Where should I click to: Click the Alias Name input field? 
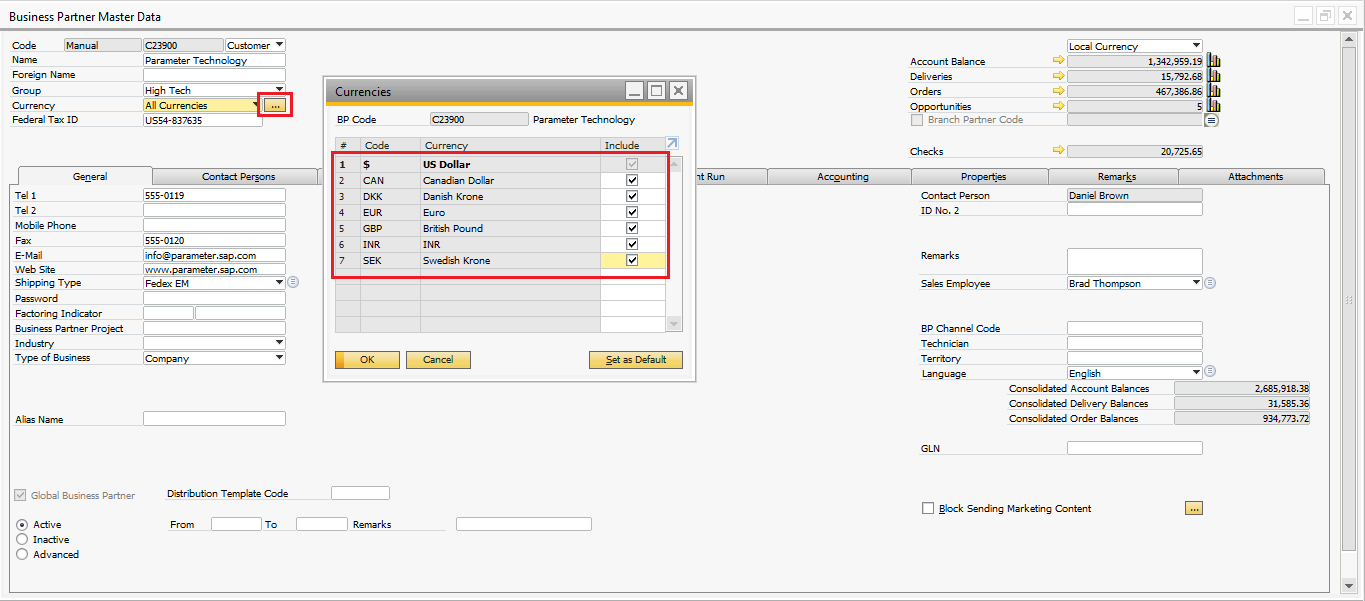point(214,419)
